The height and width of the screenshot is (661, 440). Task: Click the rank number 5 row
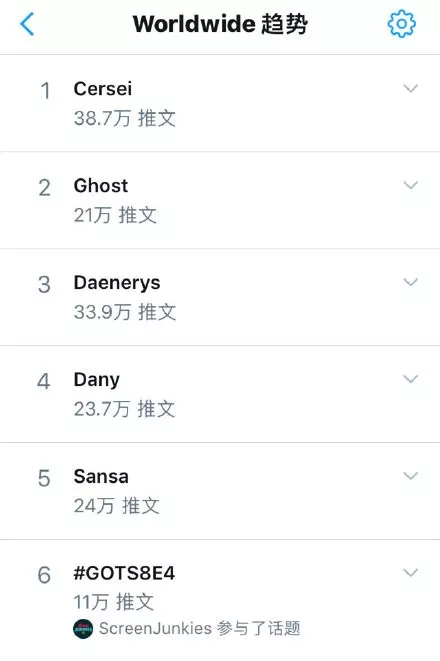pos(220,491)
